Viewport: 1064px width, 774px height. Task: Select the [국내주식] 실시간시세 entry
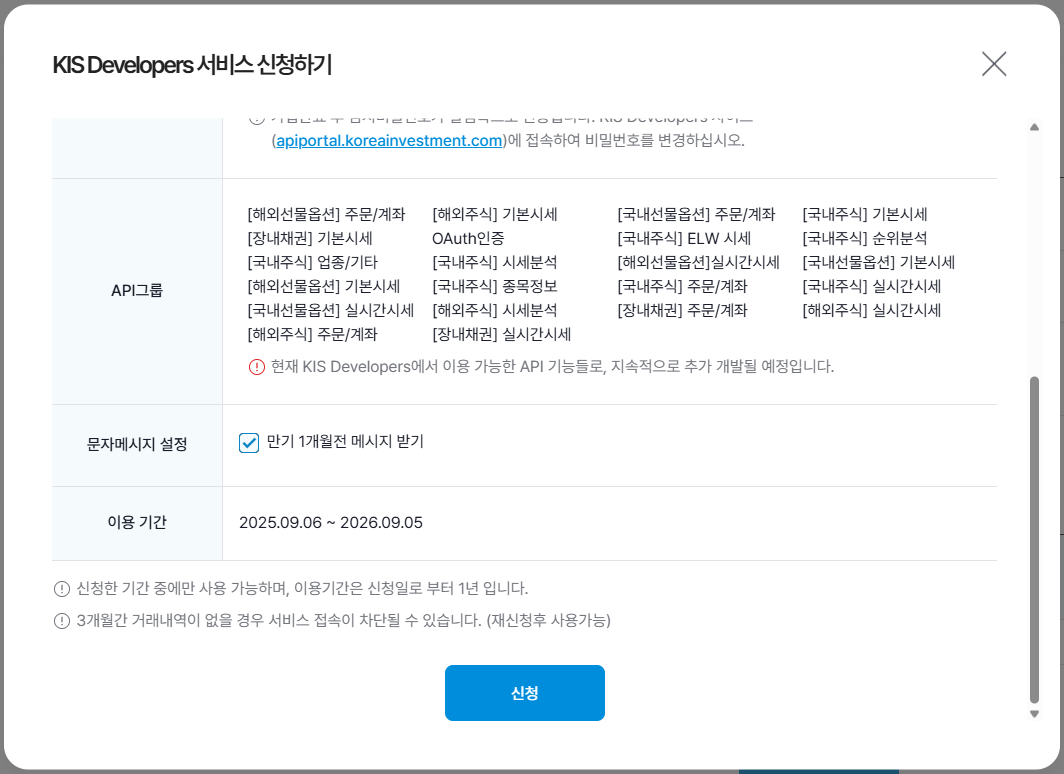[x=871, y=286]
